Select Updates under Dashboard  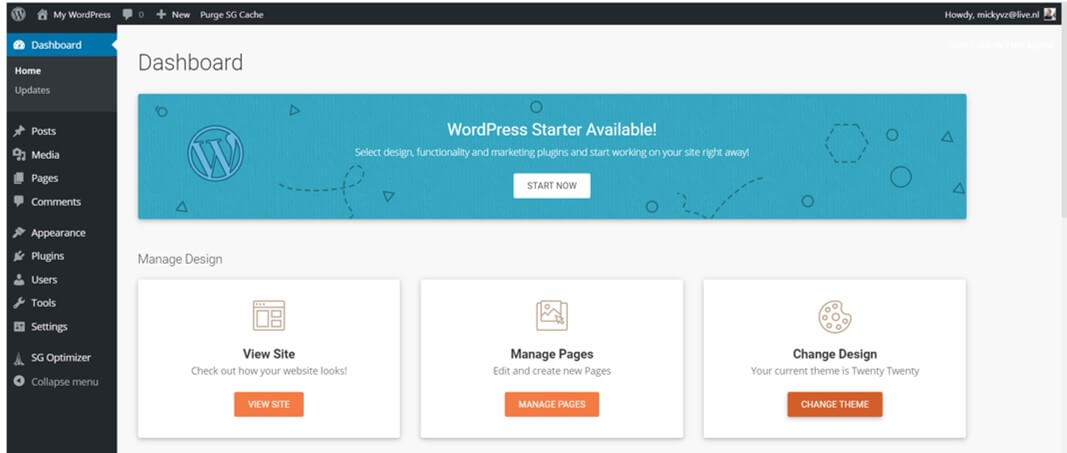point(32,90)
